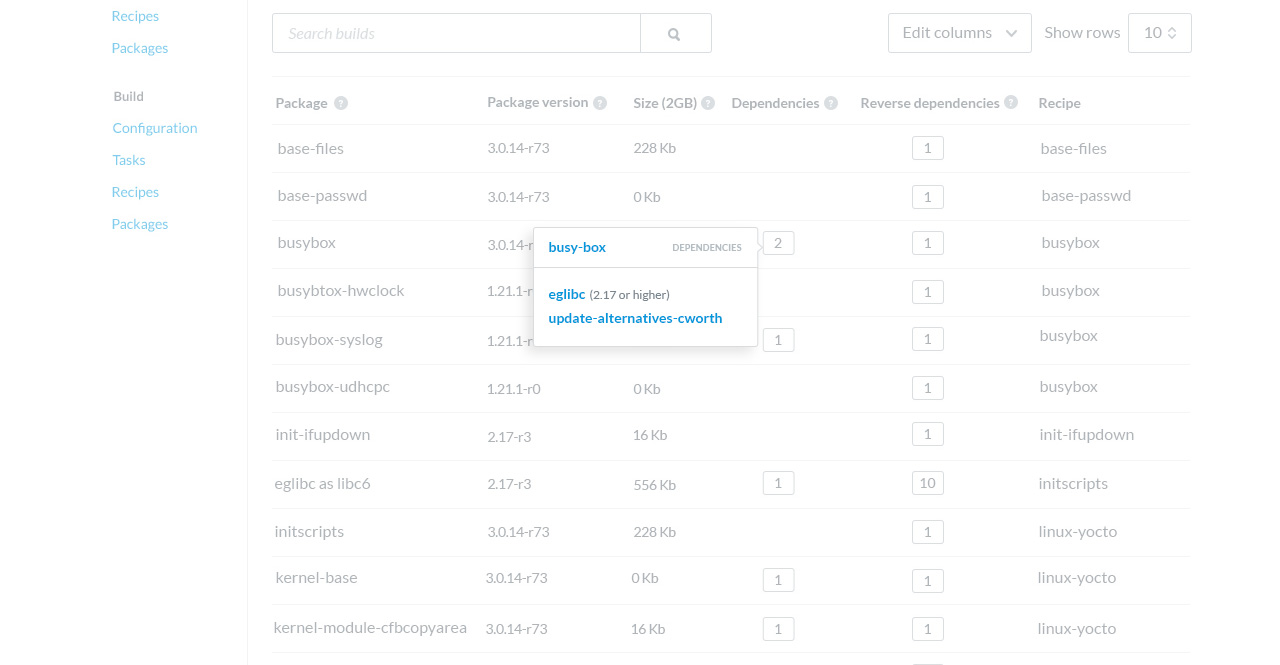Screen dimensions: 1280x665
Task: Click the busy-box title in popup
Action: click(577, 247)
